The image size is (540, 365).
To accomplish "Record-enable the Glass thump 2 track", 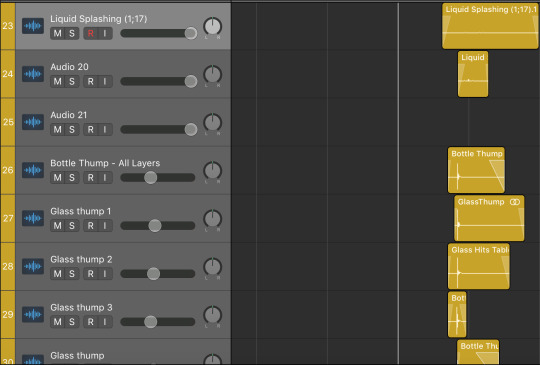I will point(90,274).
